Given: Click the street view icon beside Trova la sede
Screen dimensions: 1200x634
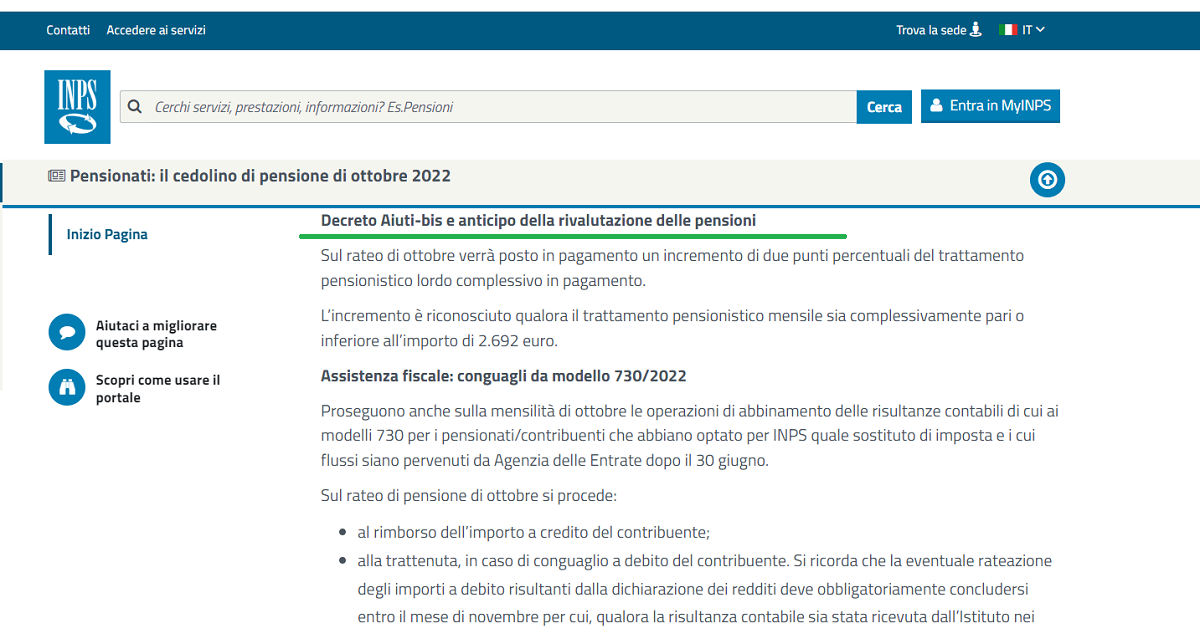Looking at the screenshot, I should [976, 30].
